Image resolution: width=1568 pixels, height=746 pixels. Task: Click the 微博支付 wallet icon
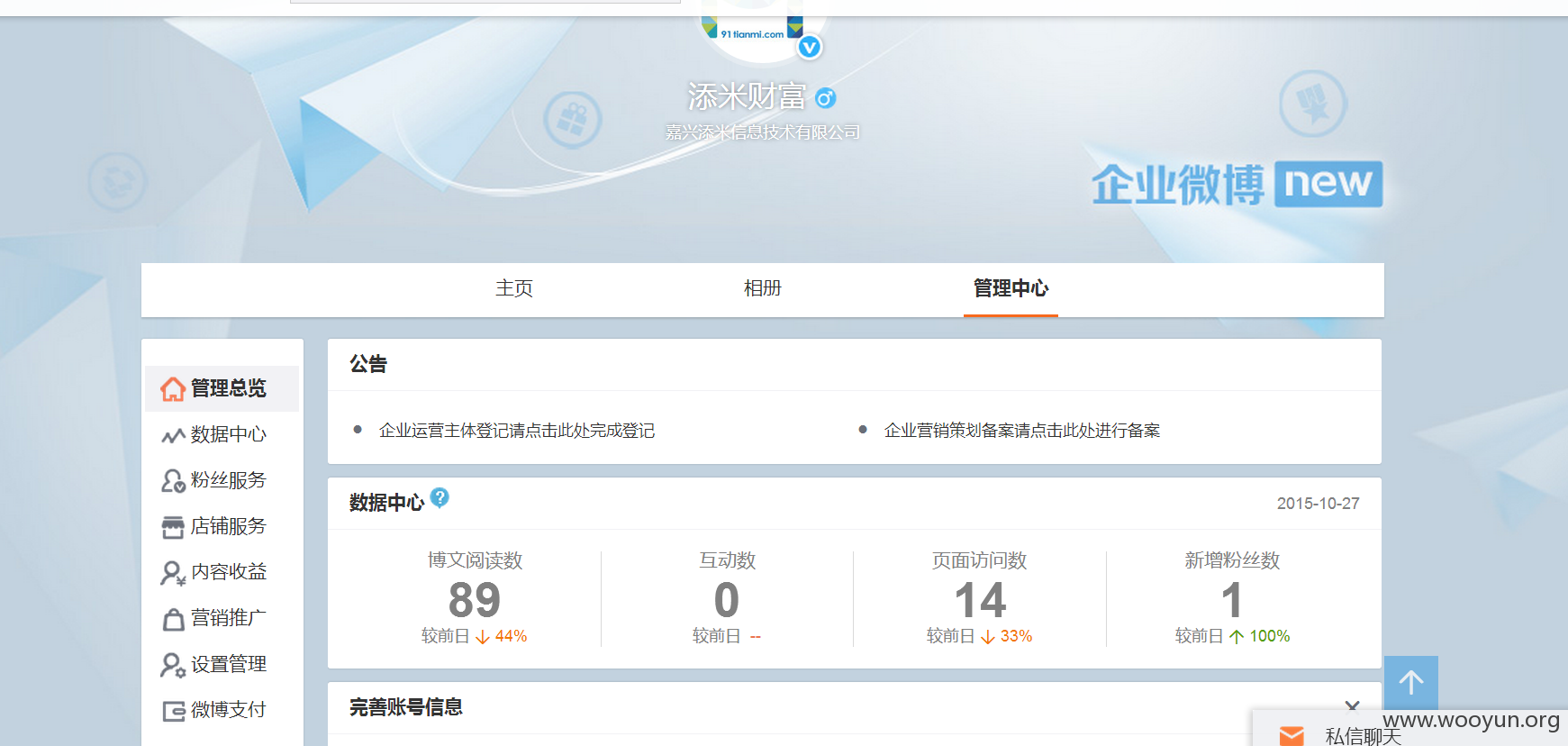tap(173, 711)
